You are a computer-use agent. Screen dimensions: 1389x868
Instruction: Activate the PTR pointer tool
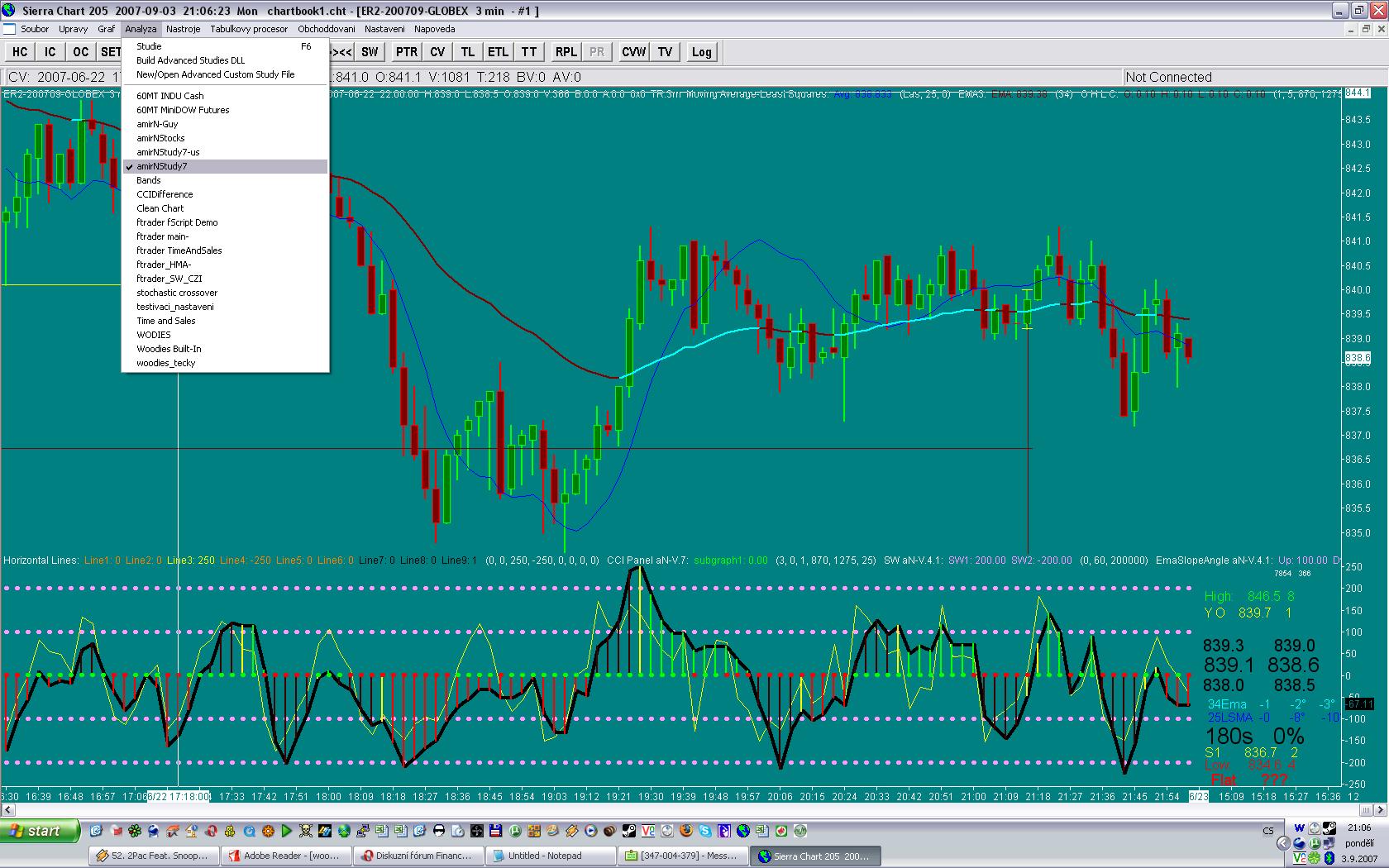point(406,52)
